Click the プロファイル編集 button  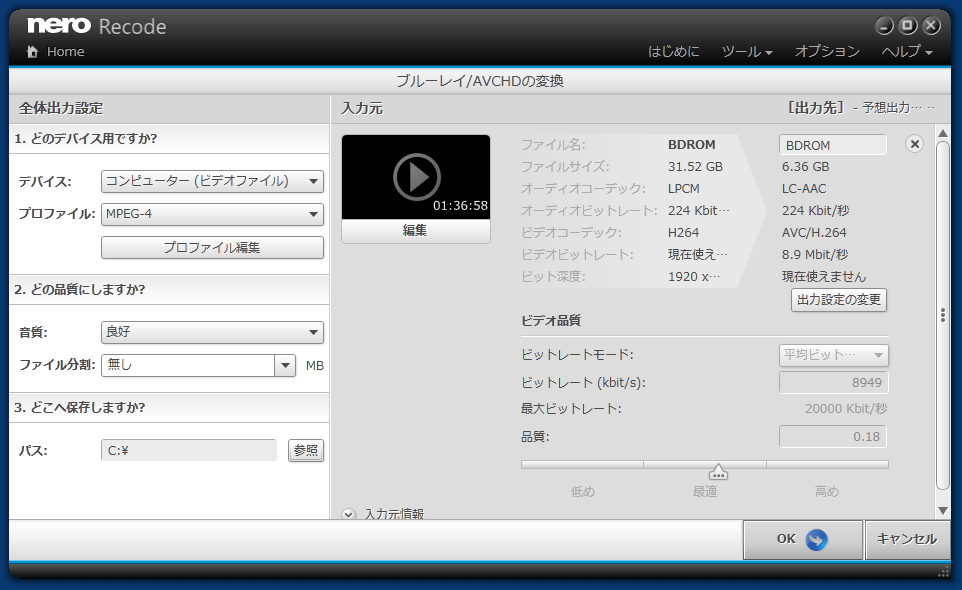212,248
